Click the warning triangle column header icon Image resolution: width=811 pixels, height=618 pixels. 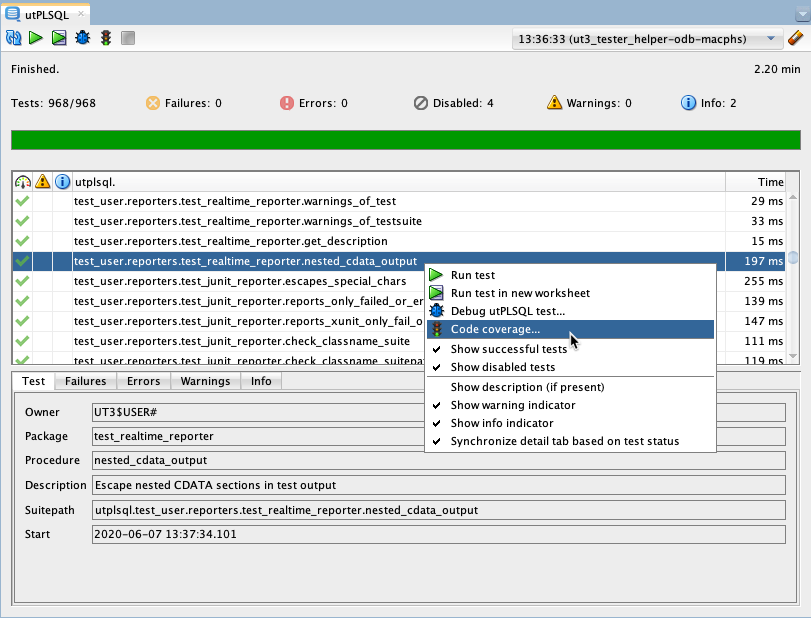[42, 182]
